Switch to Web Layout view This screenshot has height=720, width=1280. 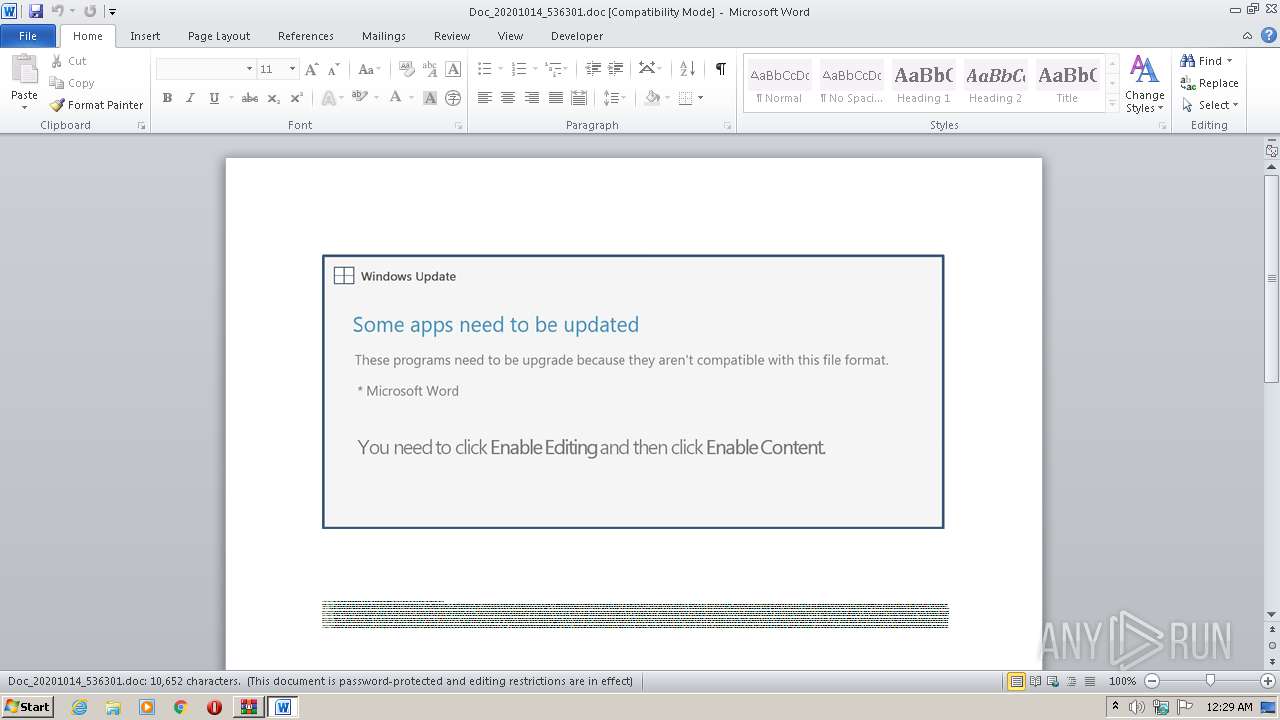(x=1053, y=681)
